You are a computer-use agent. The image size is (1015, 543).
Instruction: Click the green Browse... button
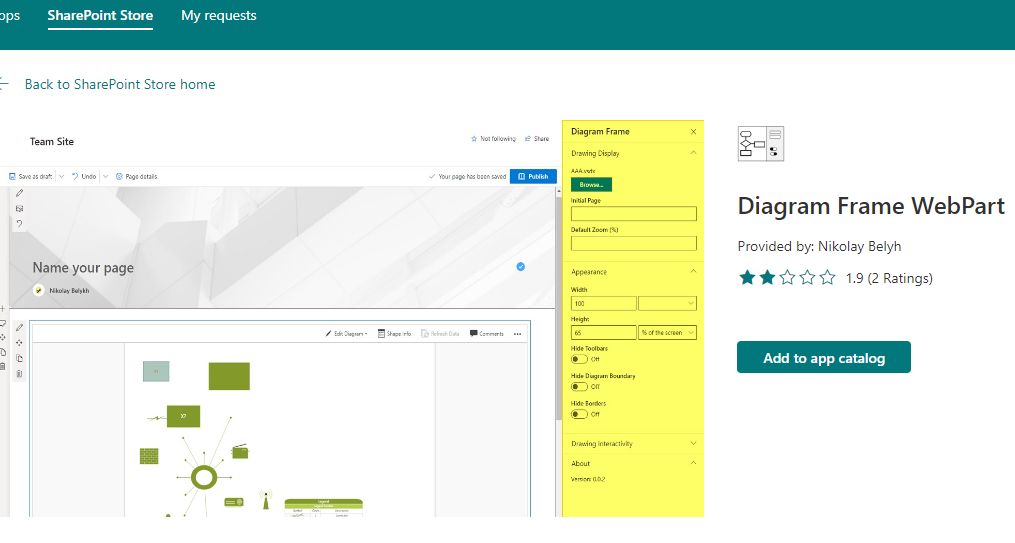591,184
